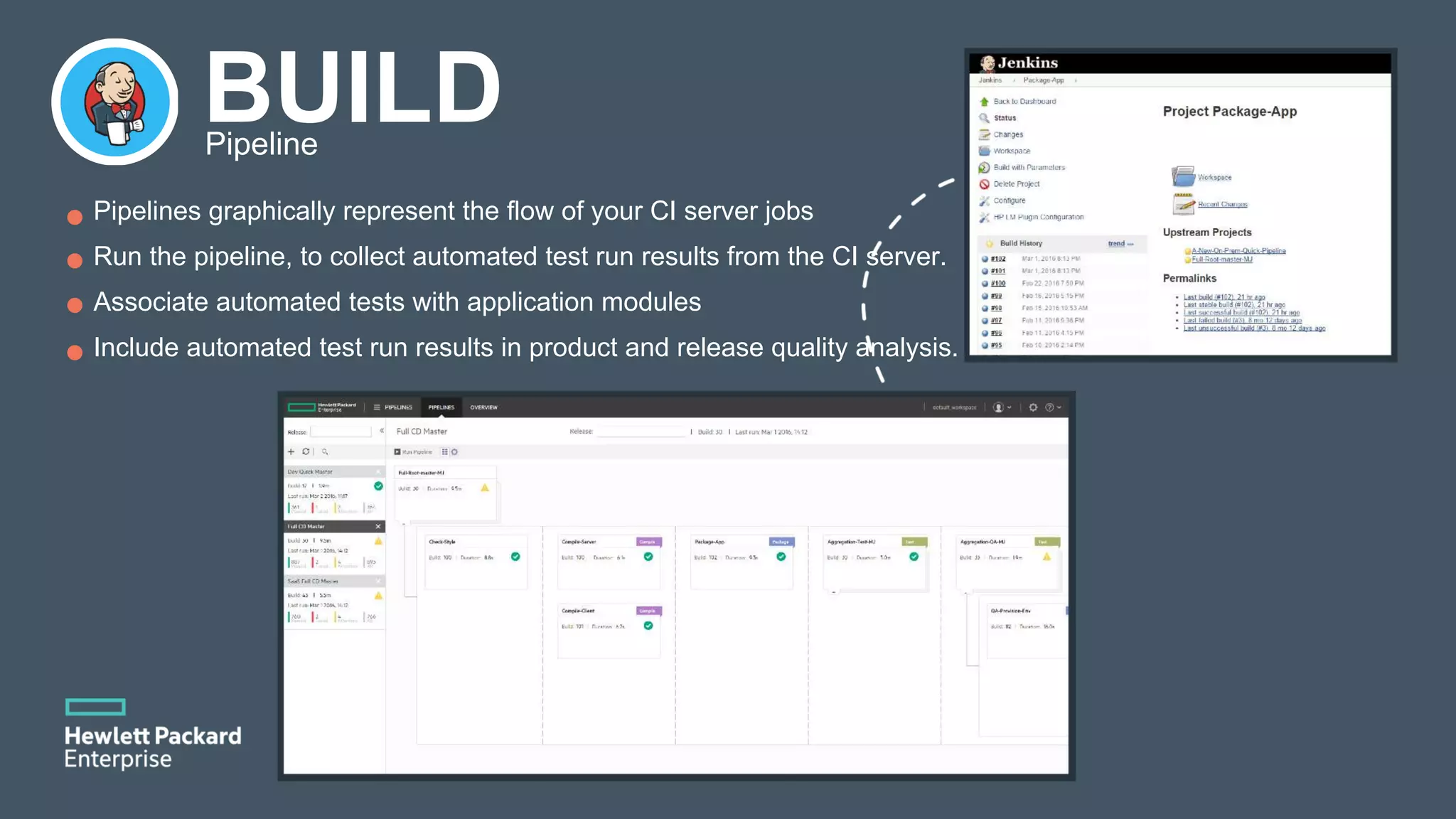
Task: Open build #100 in Build History
Action: [x=998, y=284]
